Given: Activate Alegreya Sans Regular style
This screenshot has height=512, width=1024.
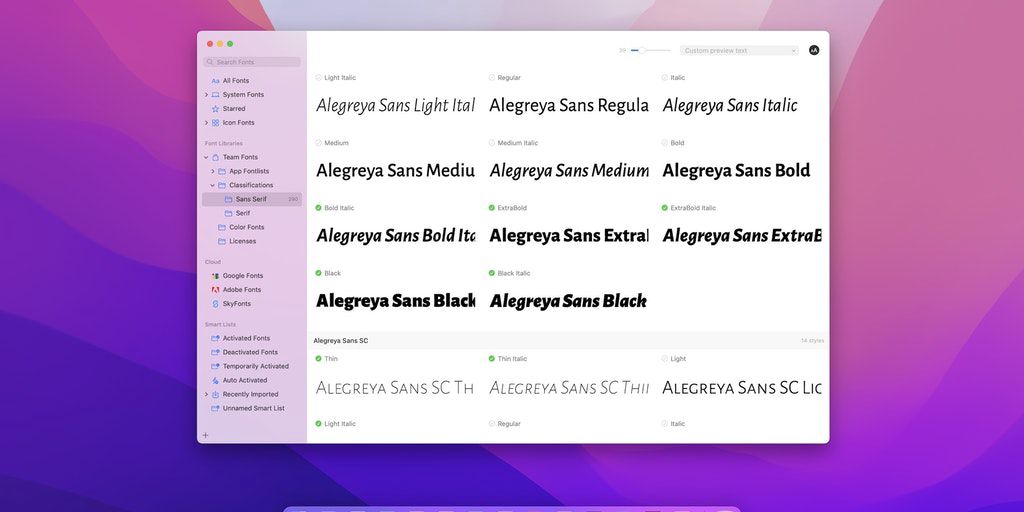Looking at the screenshot, I should [492, 78].
